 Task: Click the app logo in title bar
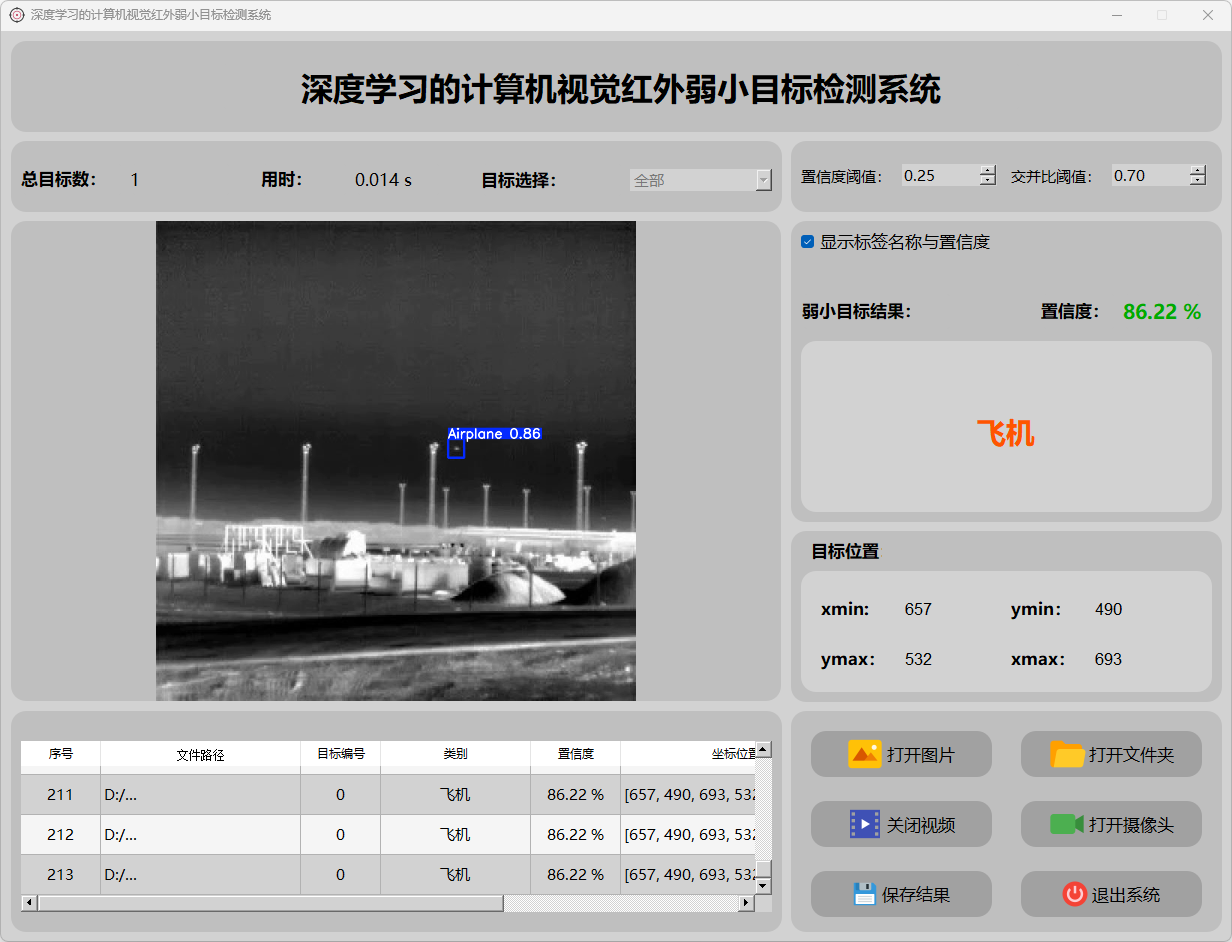click(x=16, y=15)
